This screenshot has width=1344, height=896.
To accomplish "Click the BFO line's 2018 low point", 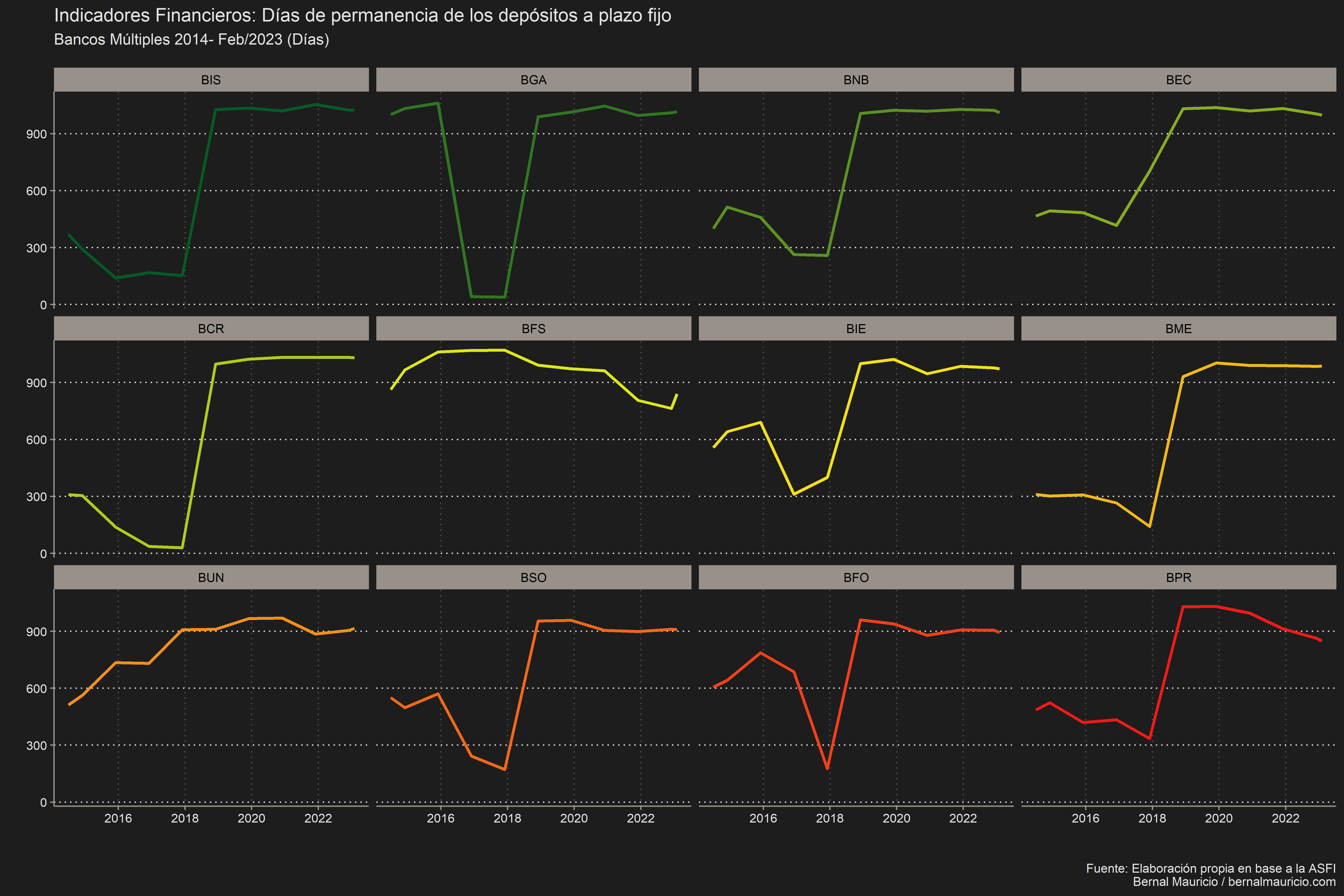I will (827, 769).
